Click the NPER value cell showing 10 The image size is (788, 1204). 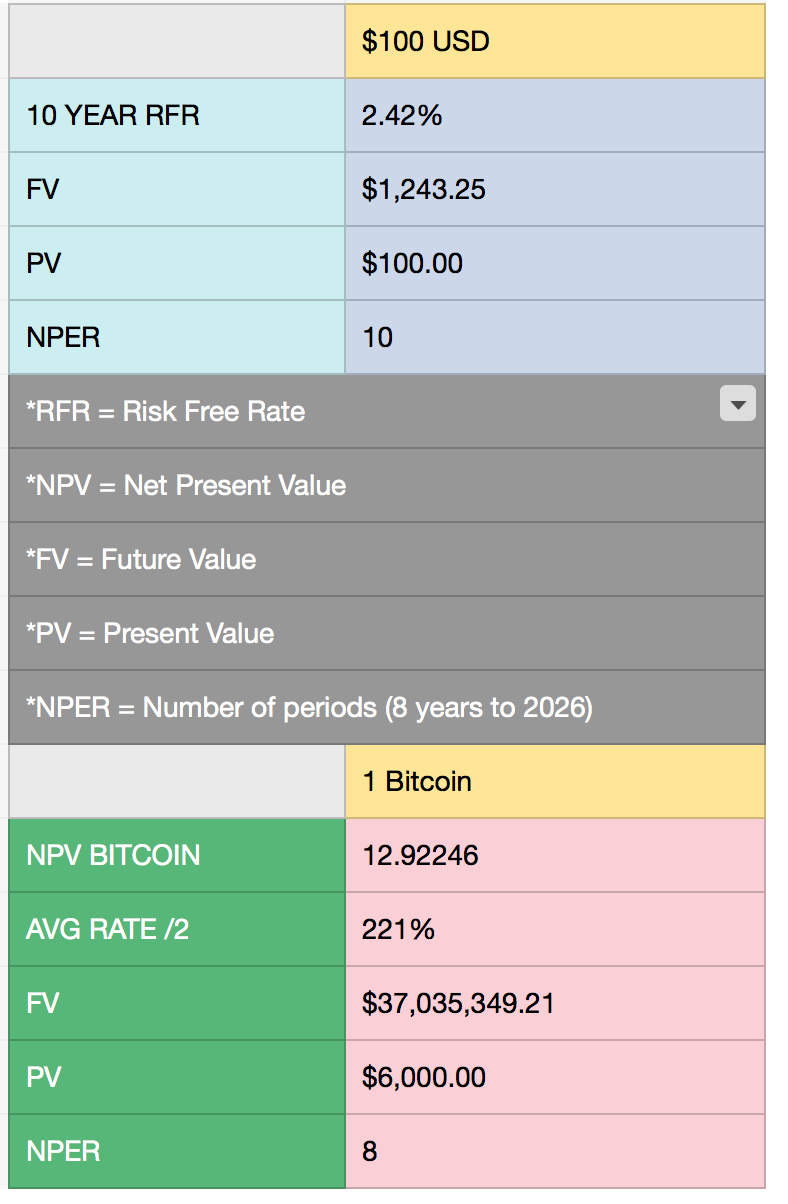click(555, 337)
